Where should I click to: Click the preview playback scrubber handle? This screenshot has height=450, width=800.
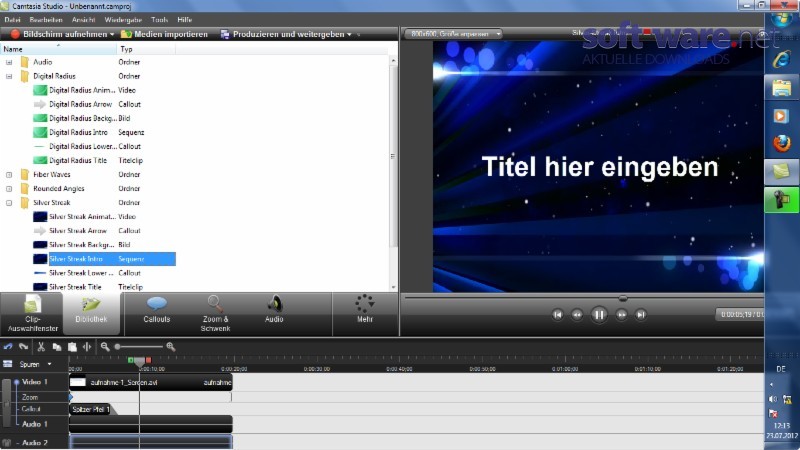pos(623,297)
